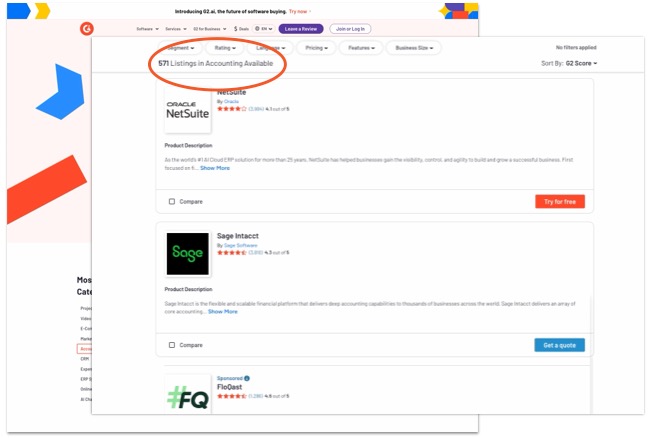Click the Oracle NetSuite logo thumbnail
Viewport: 653px width, 438px height.
(187, 110)
